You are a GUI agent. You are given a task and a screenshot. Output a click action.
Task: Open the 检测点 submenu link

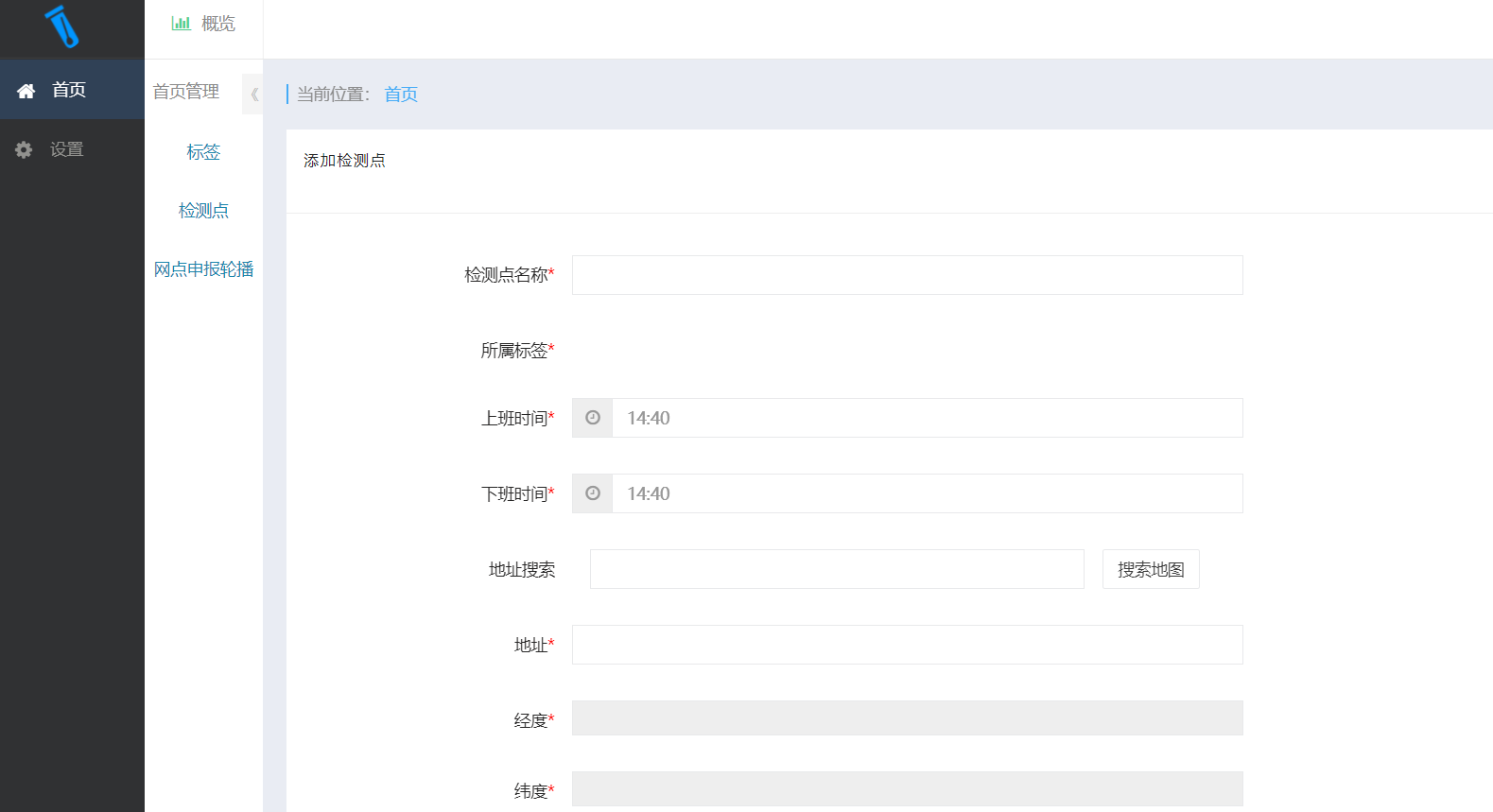coord(203,211)
